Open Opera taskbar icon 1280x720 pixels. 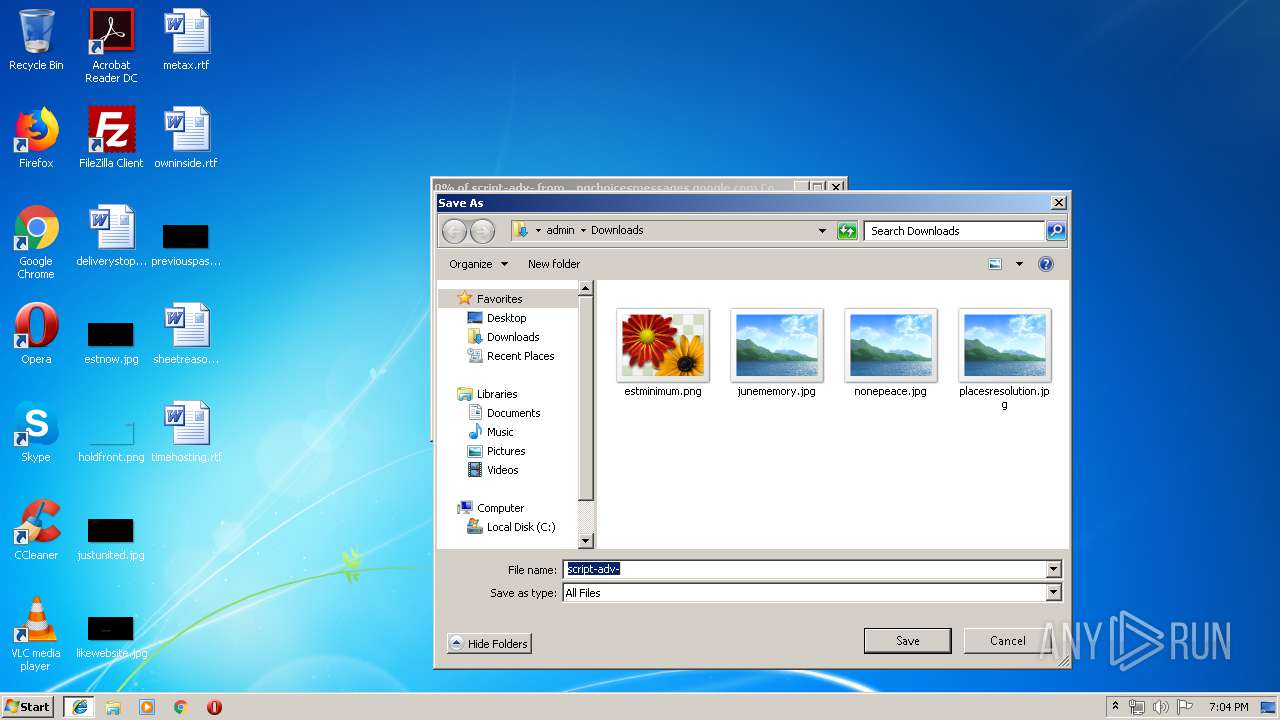(x=214, y=707)
